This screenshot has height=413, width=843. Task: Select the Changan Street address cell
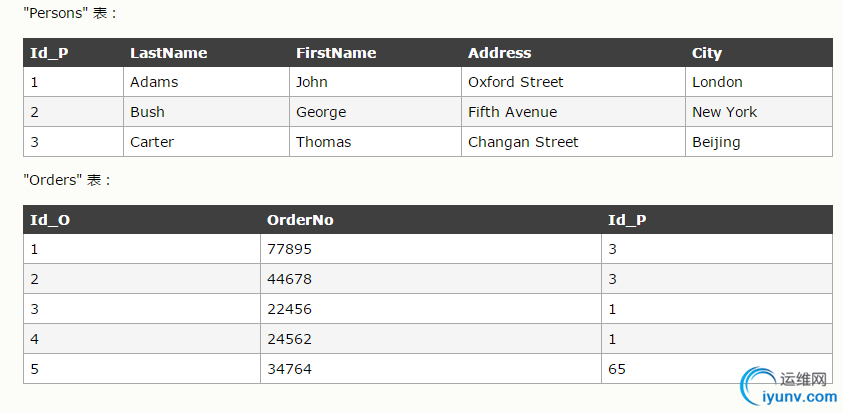click(x=523, y=142)
